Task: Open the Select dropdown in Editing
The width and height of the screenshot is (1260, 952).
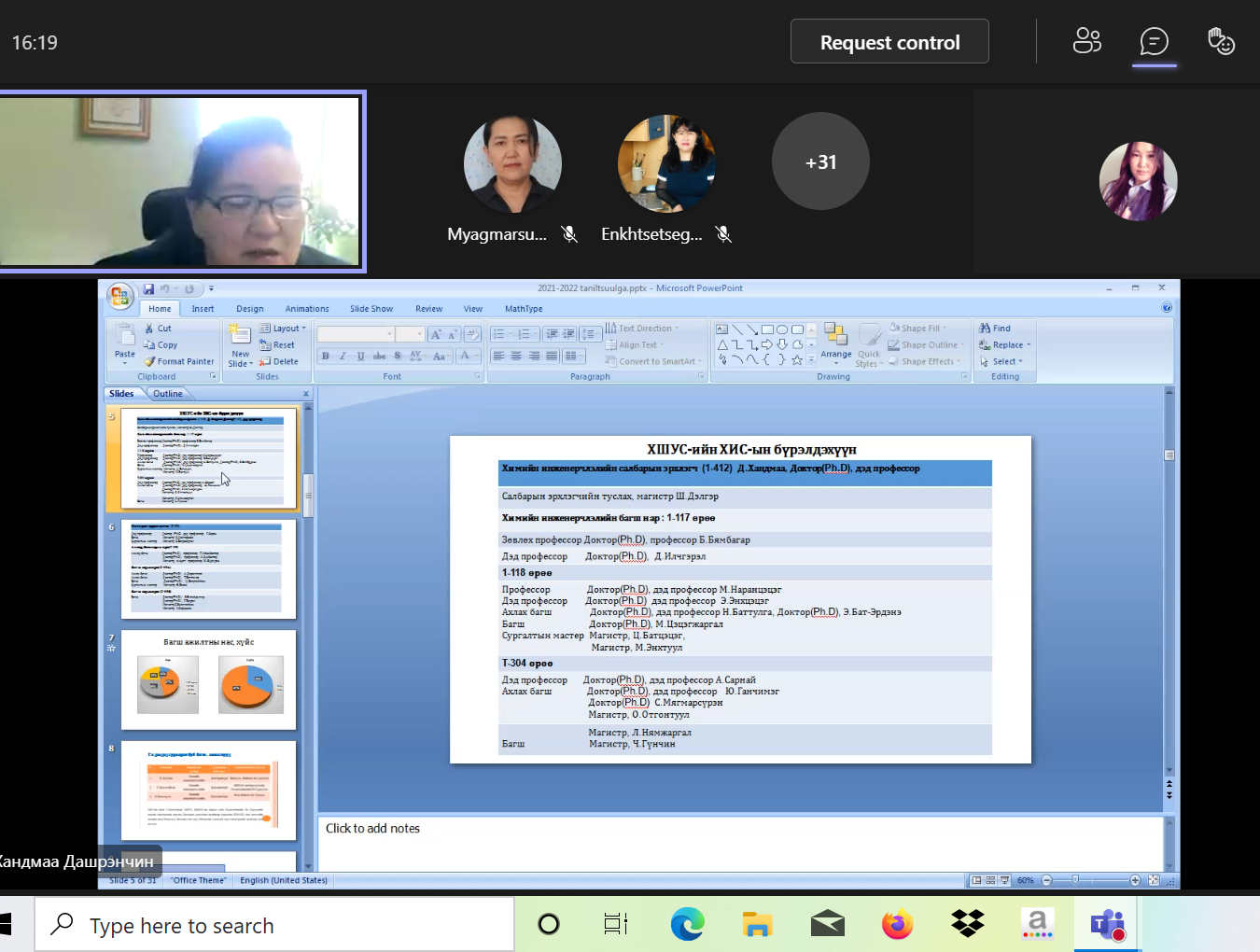Action: click(x=1001, y=362)
